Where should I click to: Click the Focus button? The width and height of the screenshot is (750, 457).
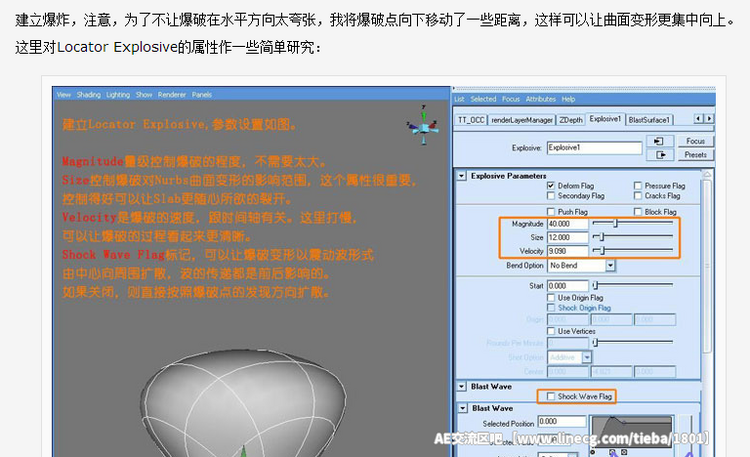[696, 142]
